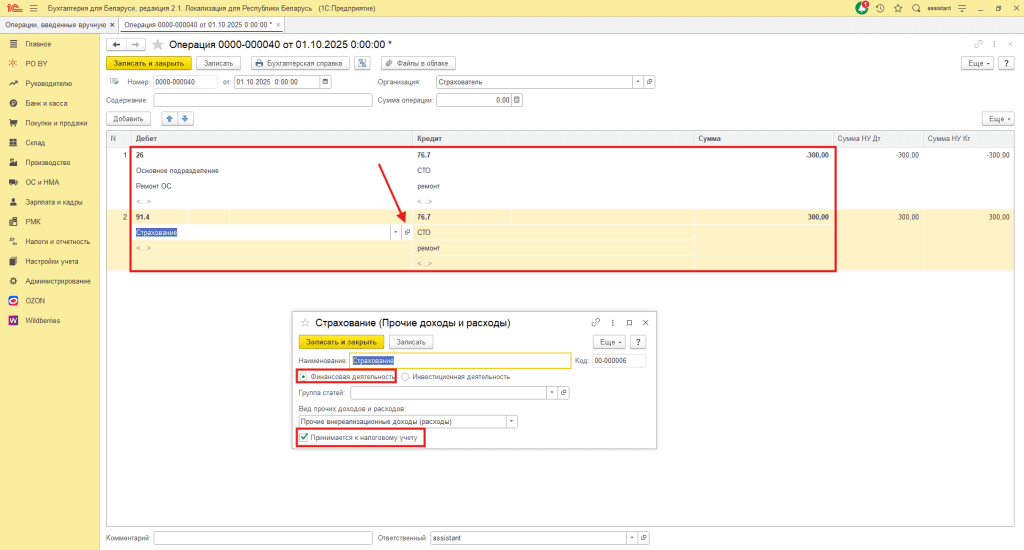This screenshot has width=1024, height=550.
Task: Open the Страхователь organization card
Action: tap(649, 82)
